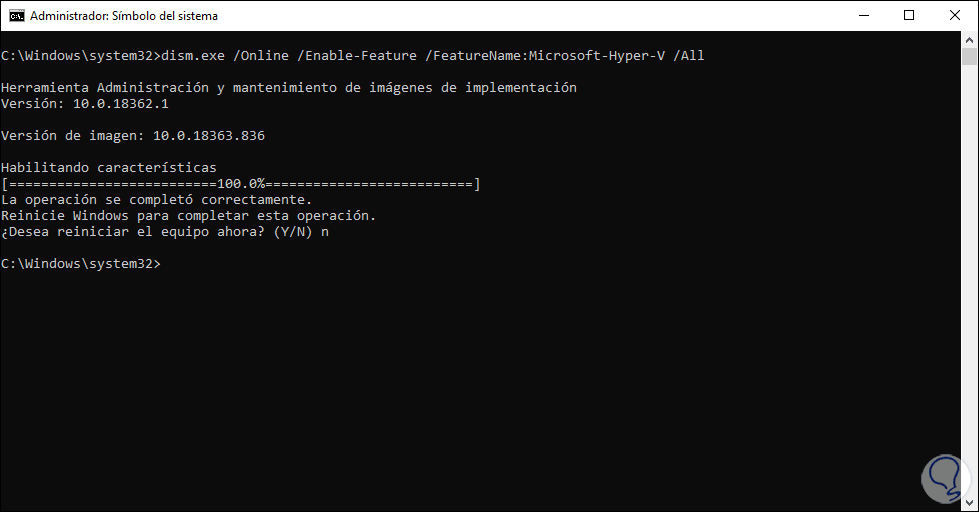Click 'La operación se completó correctamente' message
This screenshot has height=512, width=979.
pyautogui.click(x=156, y=200)
